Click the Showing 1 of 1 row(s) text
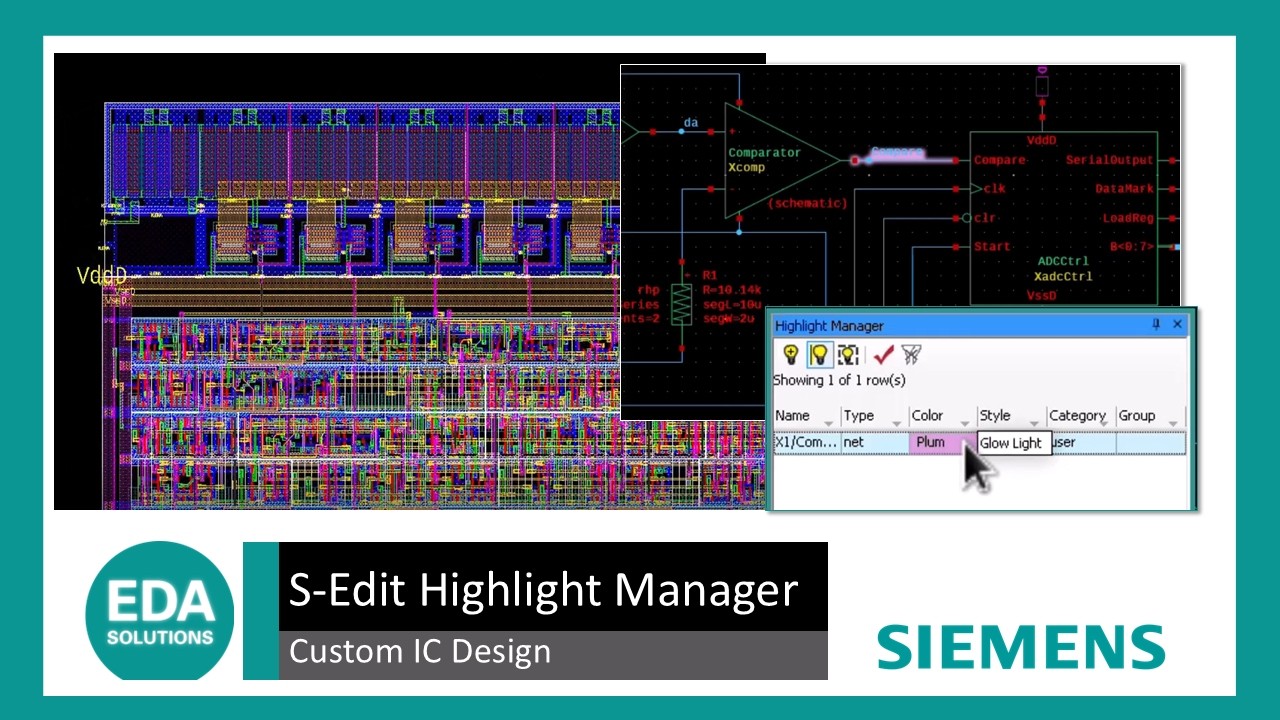The height and width of the screenshot is (720, 1280). pos(839,380)
